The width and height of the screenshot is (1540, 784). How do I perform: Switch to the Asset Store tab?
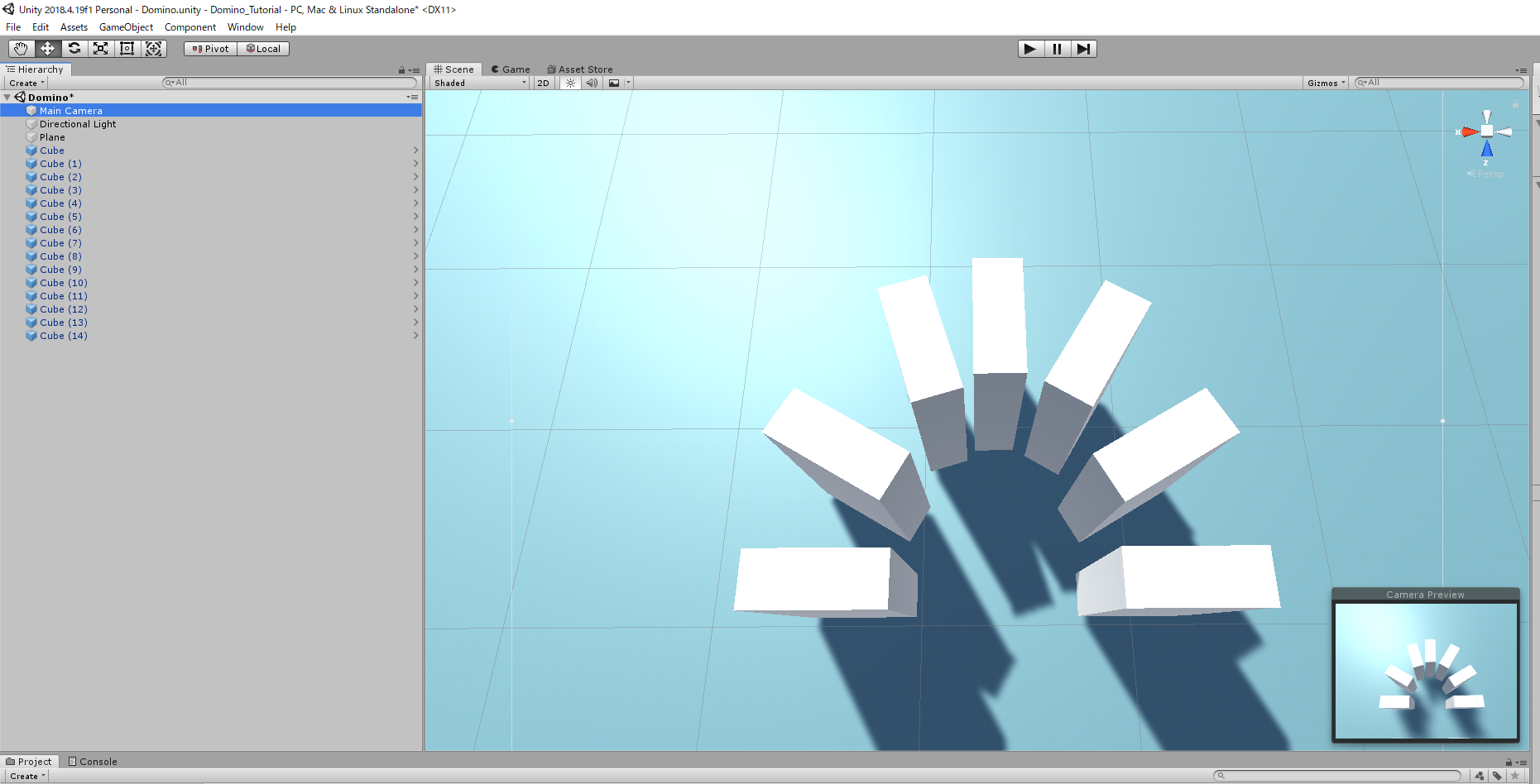(x=580, y=69)
